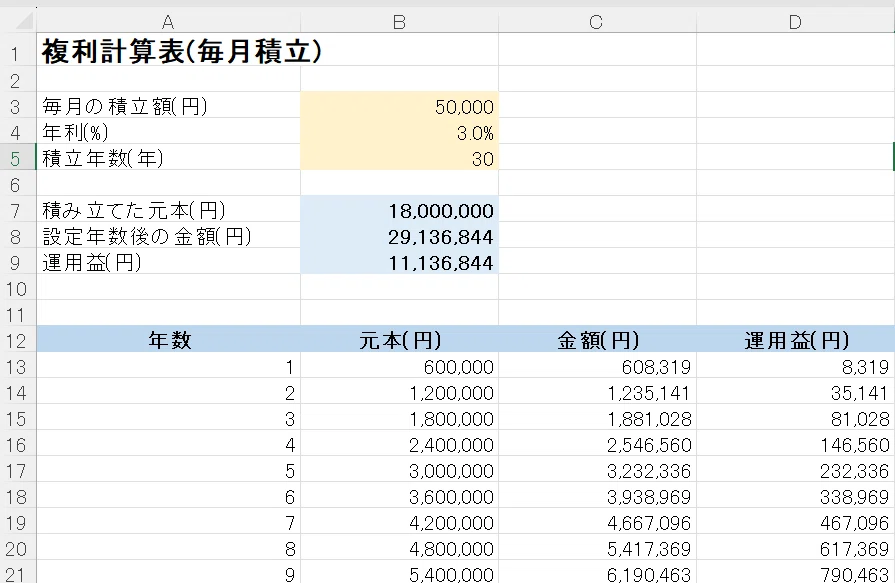
Task: Click the cell with profit 35,141
Action: click(x=796, y=392)
